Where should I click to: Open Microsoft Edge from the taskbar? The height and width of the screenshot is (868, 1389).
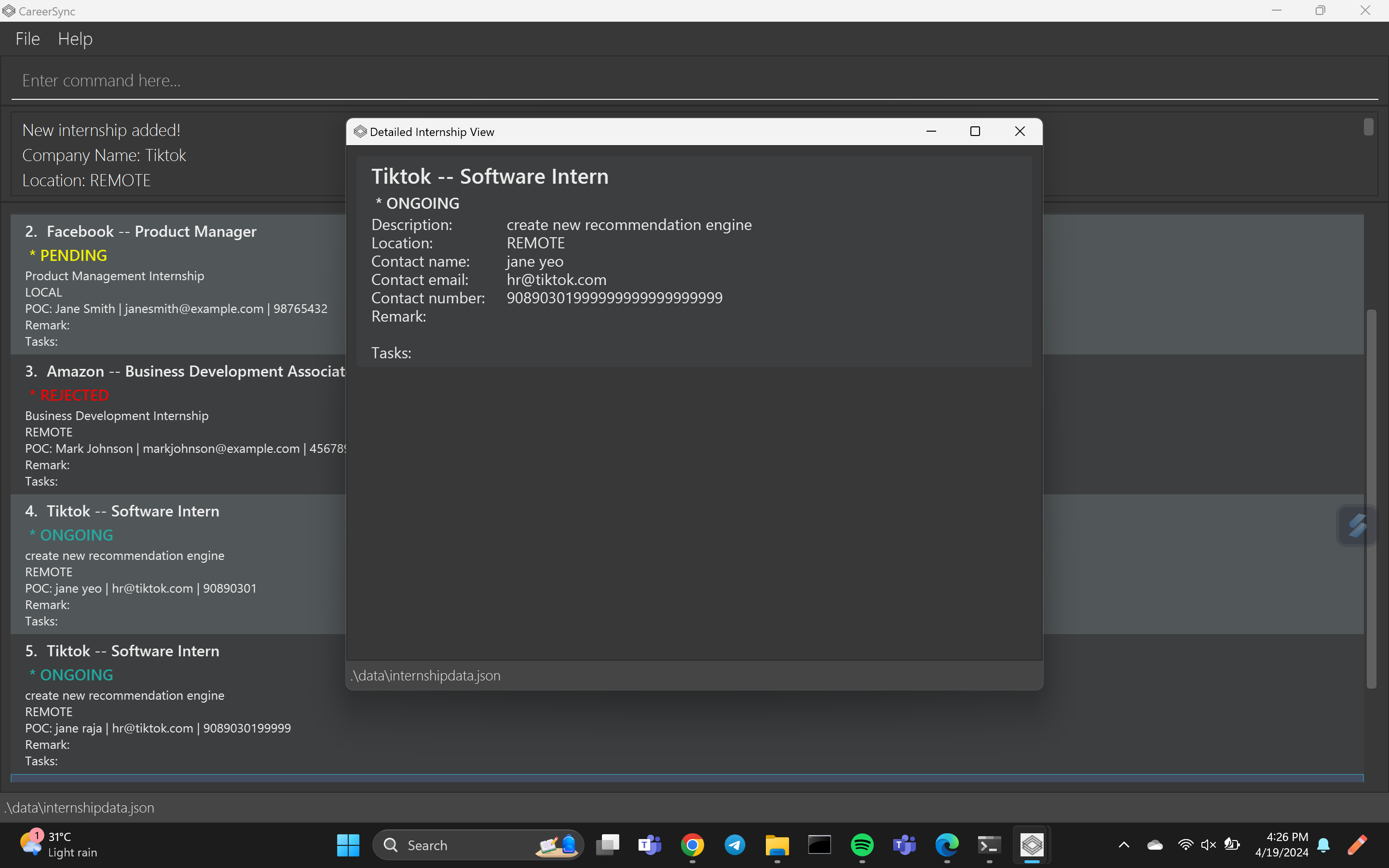[946, 844]
